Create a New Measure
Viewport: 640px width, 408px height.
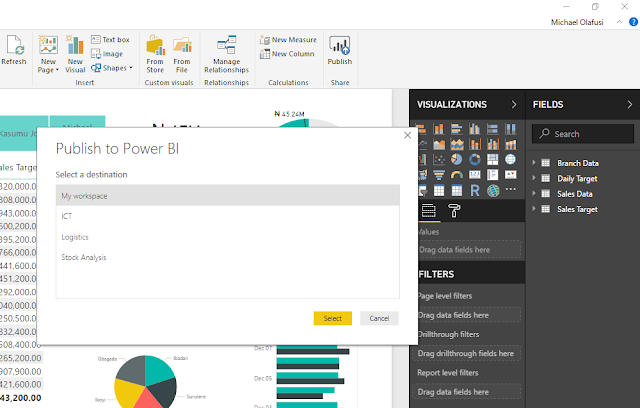coord(288,40)
